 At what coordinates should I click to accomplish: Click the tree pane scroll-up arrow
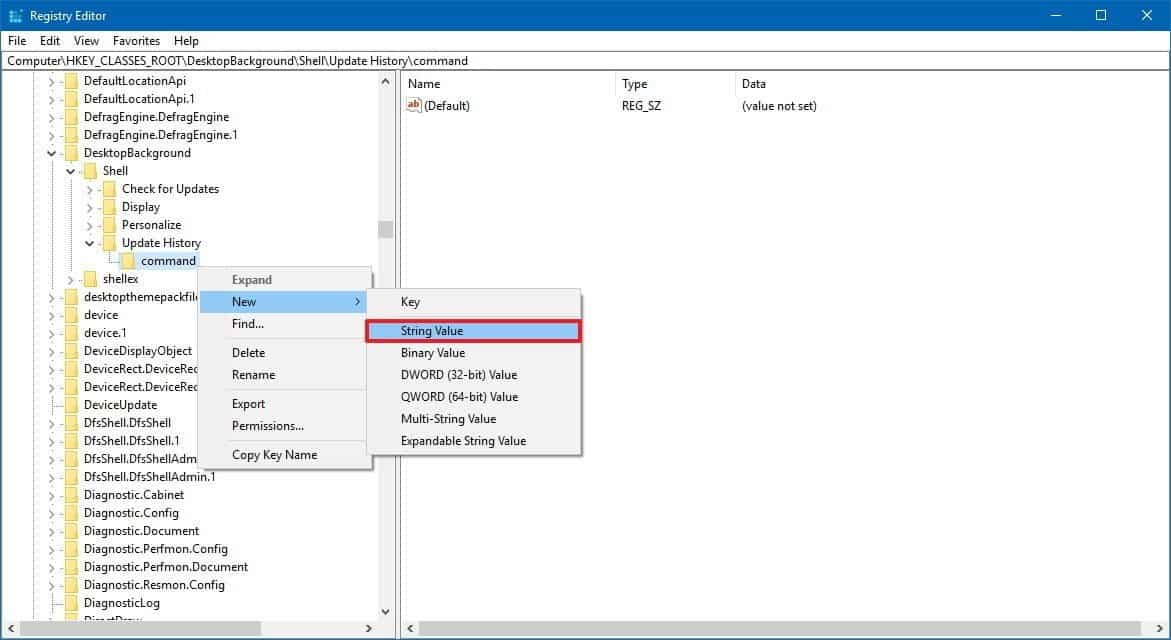pyautogui.click(x=385, y=81)
